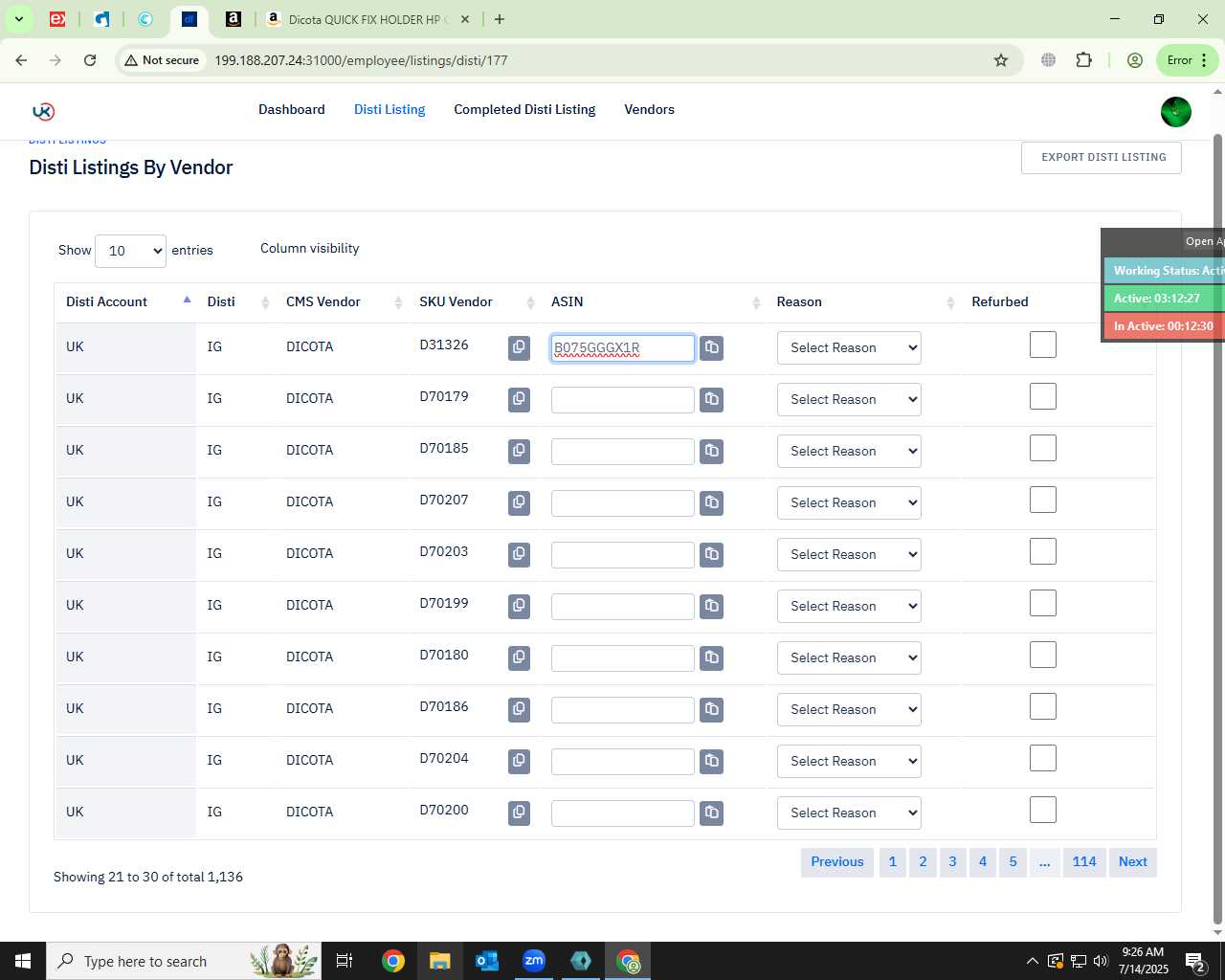Tick Refurbed checkbox for SKU D70180
Viewport: 1225px width, 980px height.
point(1043,655)
